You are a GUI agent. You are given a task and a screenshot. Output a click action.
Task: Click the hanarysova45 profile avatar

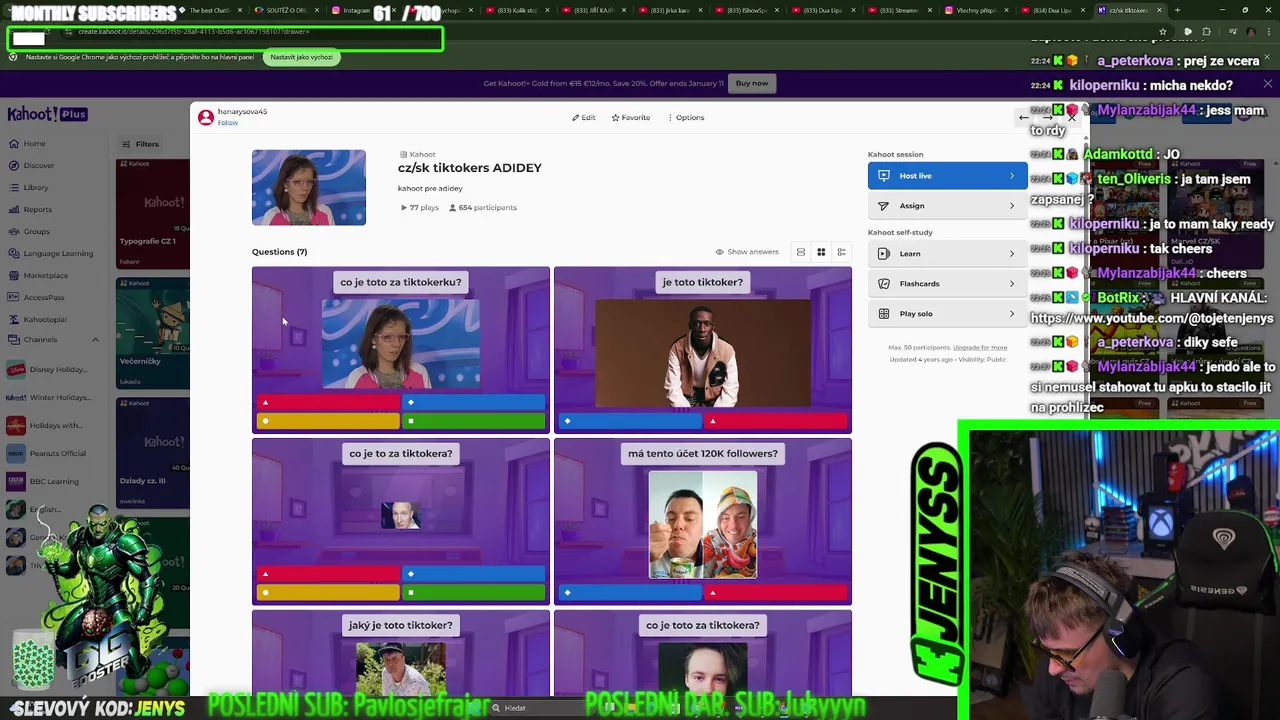tap(206, 117)
